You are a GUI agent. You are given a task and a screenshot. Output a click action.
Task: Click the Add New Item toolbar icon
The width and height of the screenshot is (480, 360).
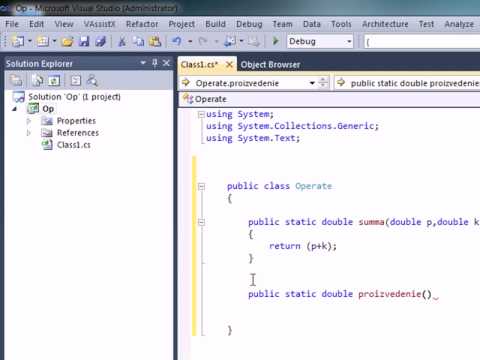click(43, 41)
